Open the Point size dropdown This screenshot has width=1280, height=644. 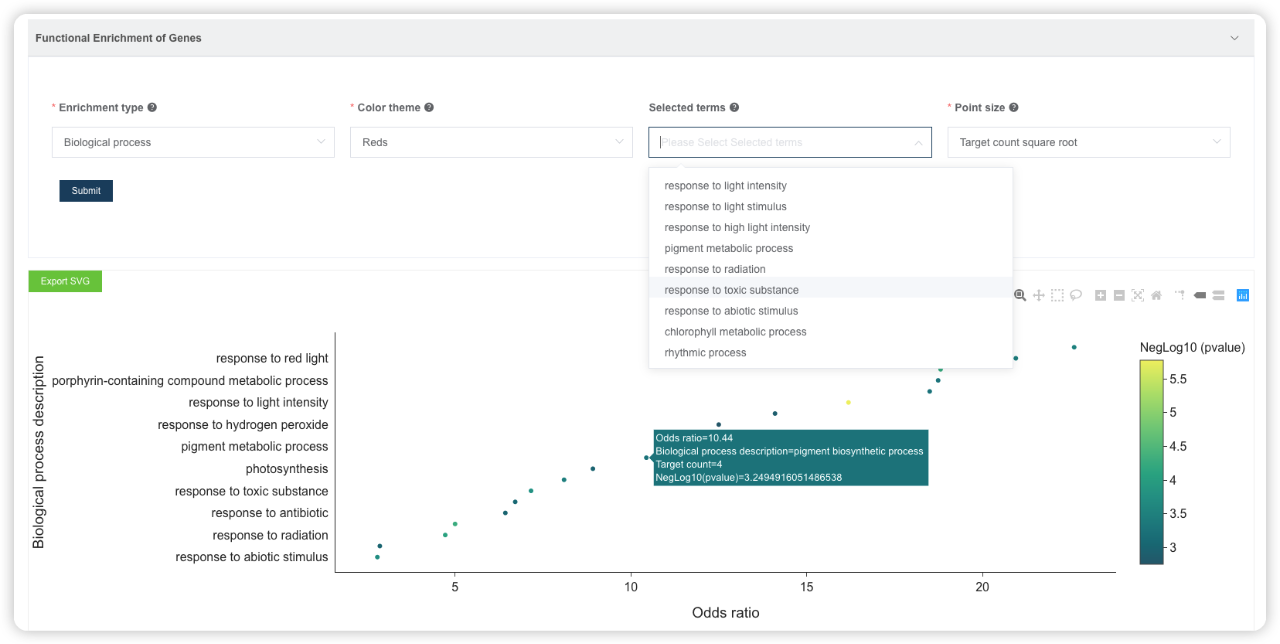1089,142
